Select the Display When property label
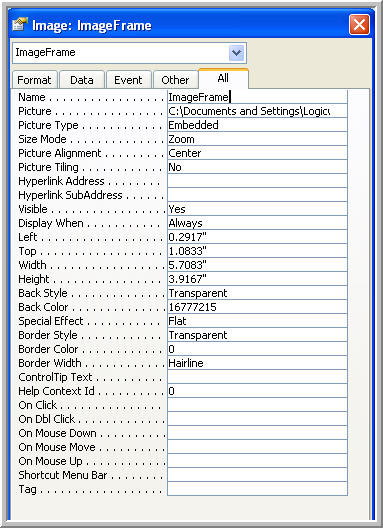This screenshot has height=528, width=383. 51,223
